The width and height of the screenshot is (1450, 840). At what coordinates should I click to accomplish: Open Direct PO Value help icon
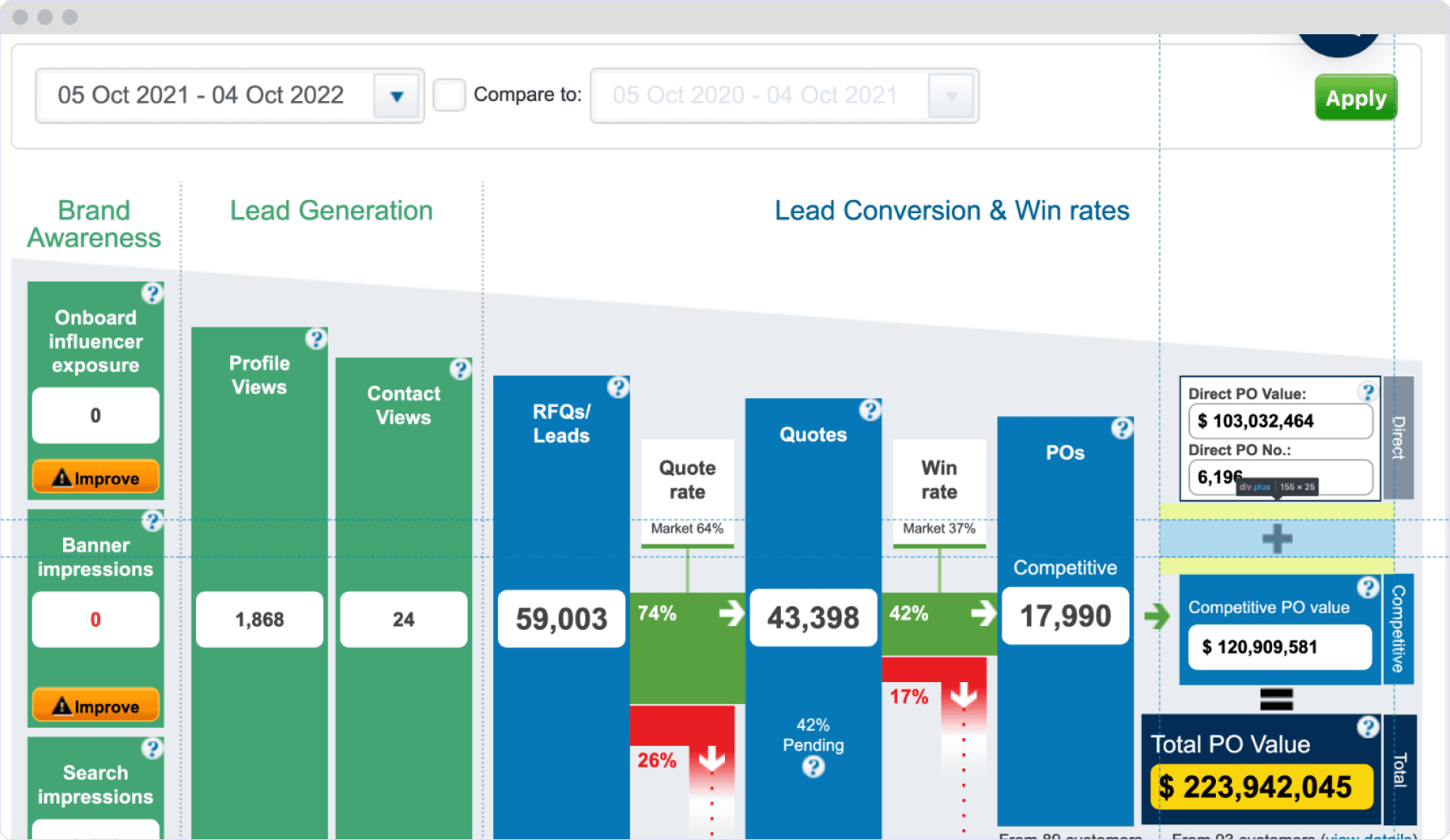pos(1368,391)
